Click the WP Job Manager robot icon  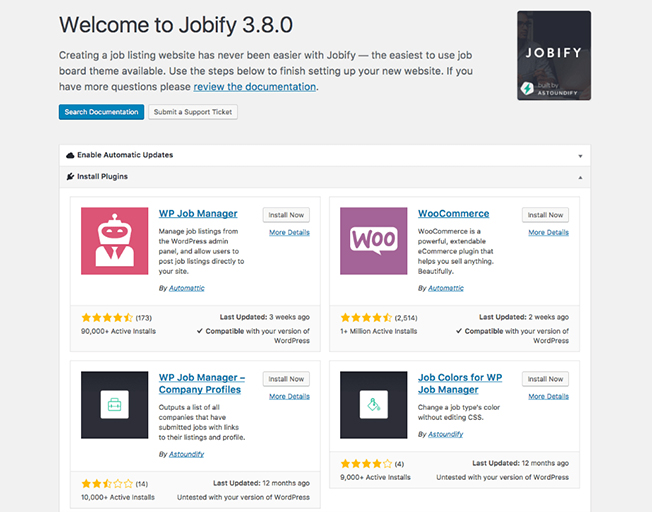point(114,241)
